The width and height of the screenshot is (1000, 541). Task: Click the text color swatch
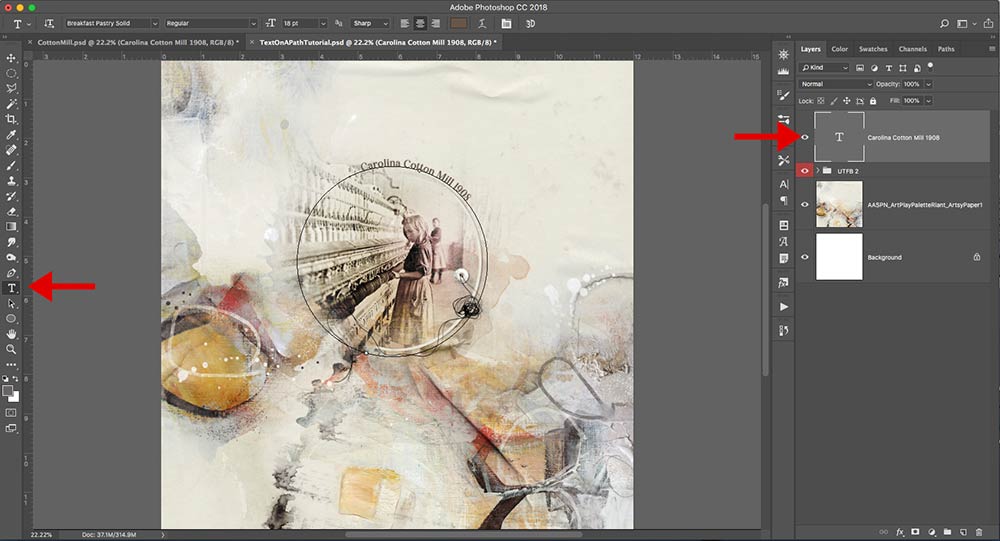tap(459, 24)
